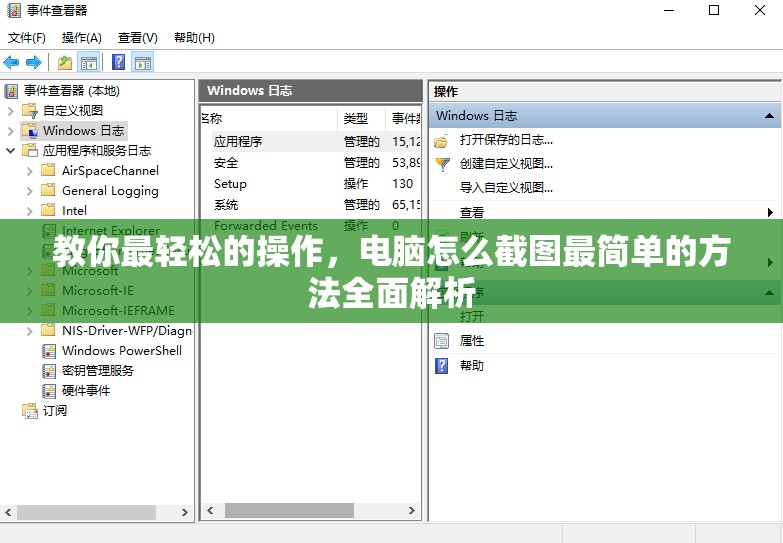Click the General Logging folder icon
The height and width of the screenshot is (543, 783).
48,190
